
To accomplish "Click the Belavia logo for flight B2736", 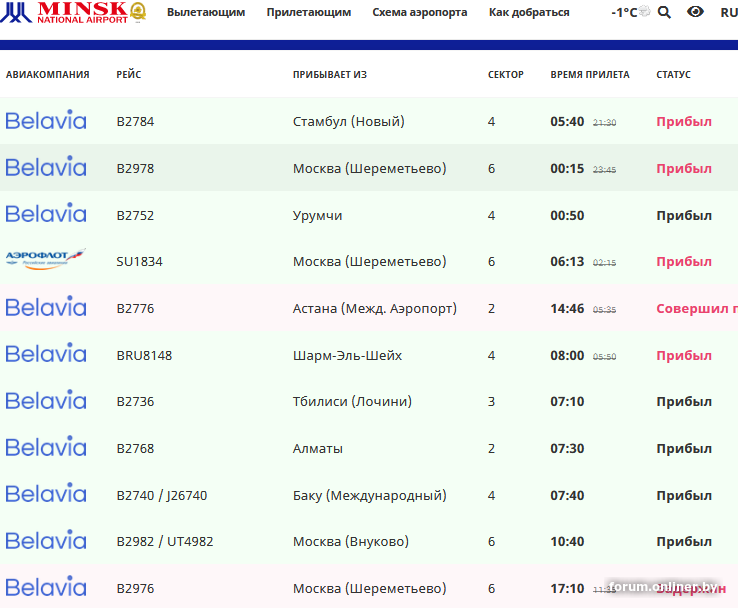I will (46, 400).
